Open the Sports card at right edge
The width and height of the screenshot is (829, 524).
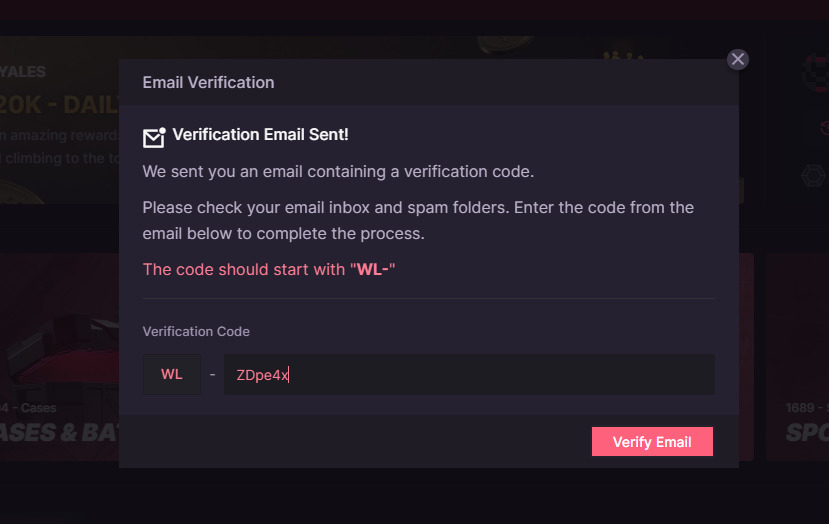805,432
